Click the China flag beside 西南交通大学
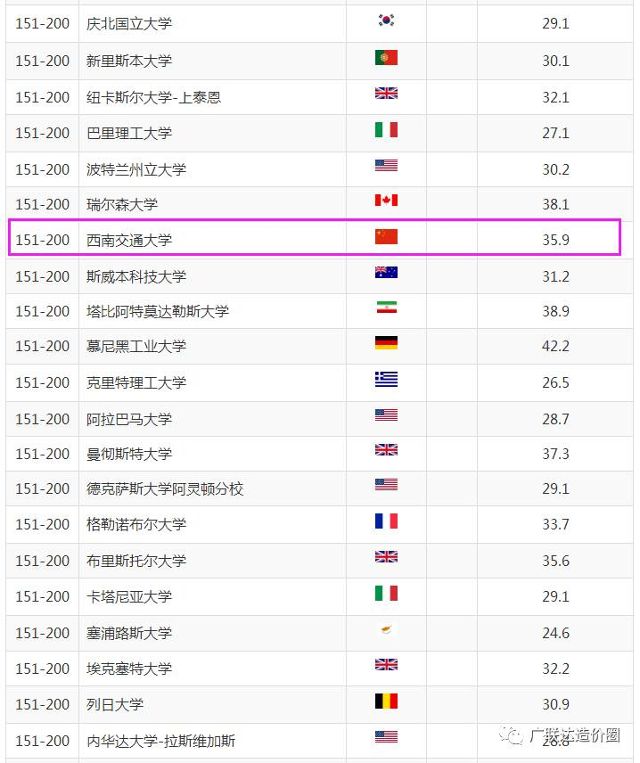Screen dimensions: 640x763 point(386,236)
